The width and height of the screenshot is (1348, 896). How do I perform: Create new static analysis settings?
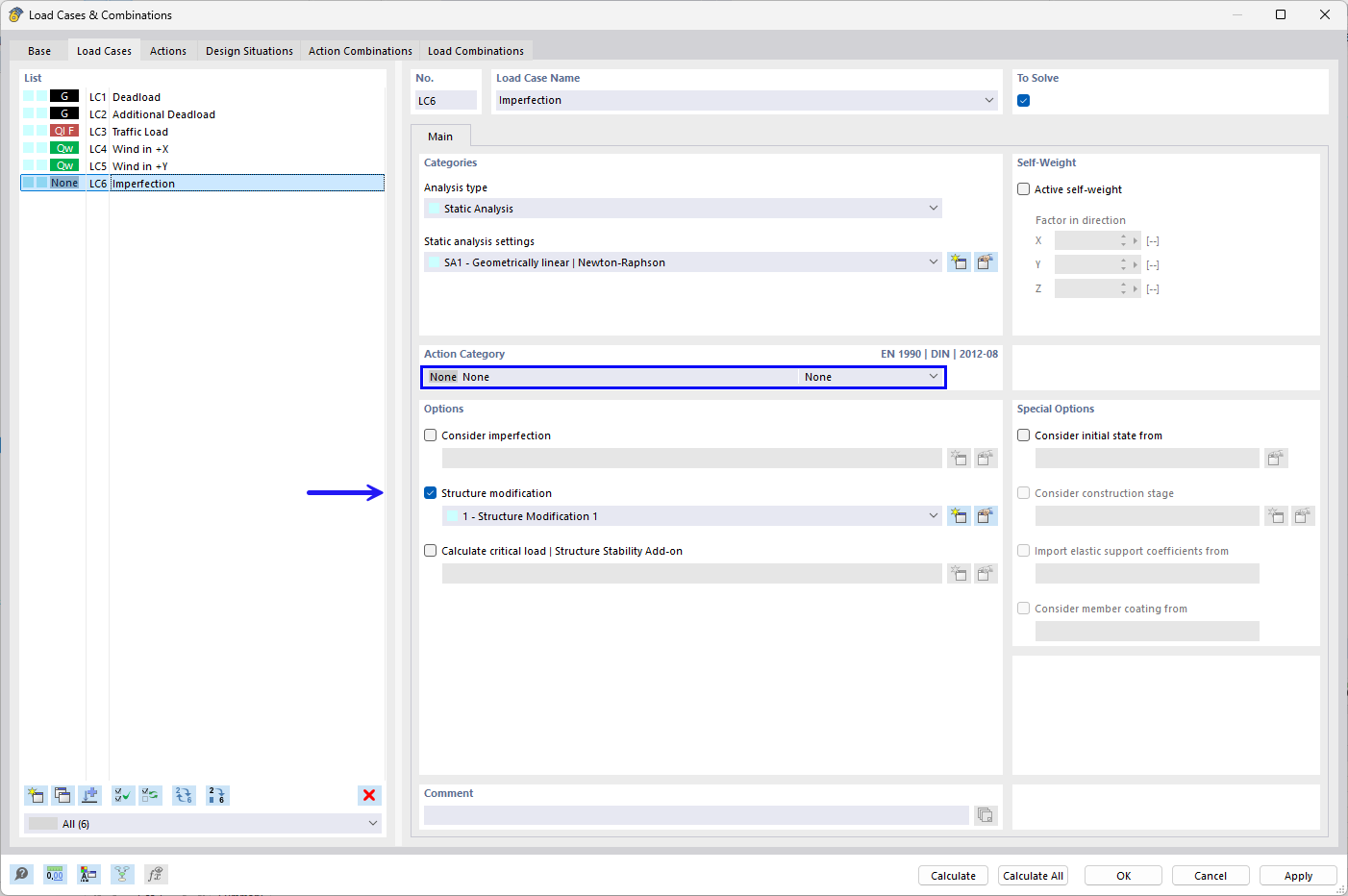point(959,262)
